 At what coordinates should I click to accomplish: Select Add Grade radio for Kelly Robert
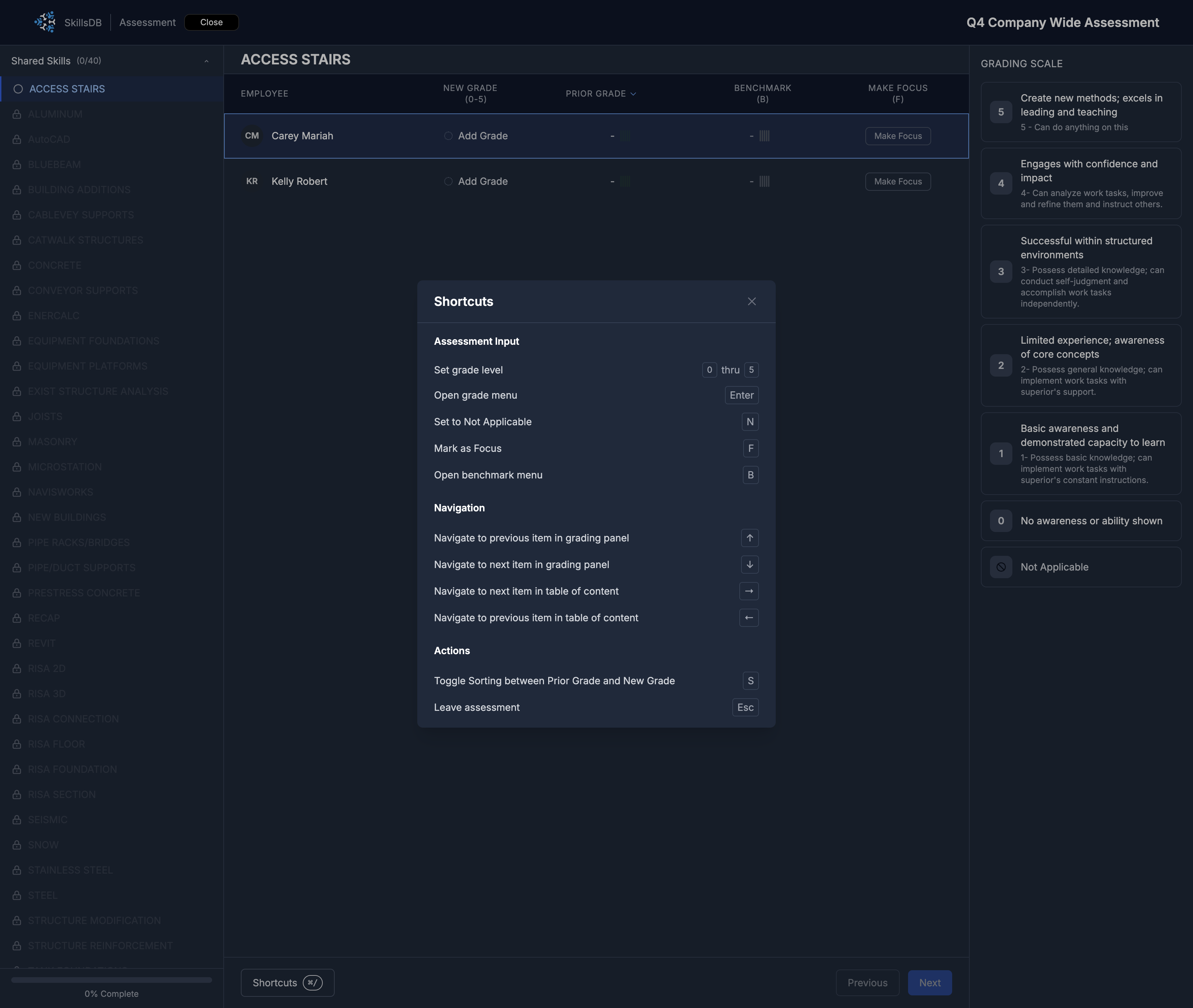[448, 181]
